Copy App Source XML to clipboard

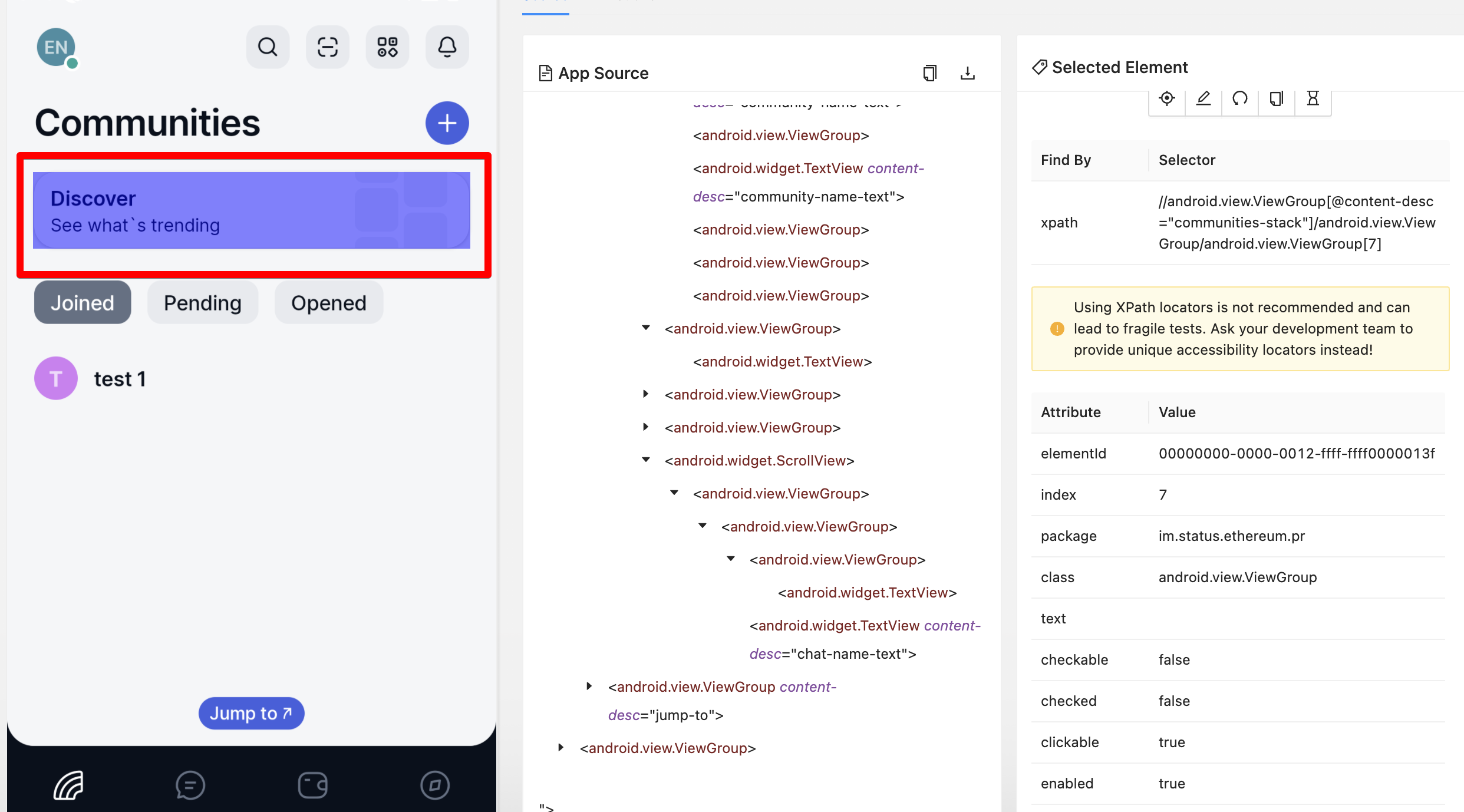[x=929, y=73]
